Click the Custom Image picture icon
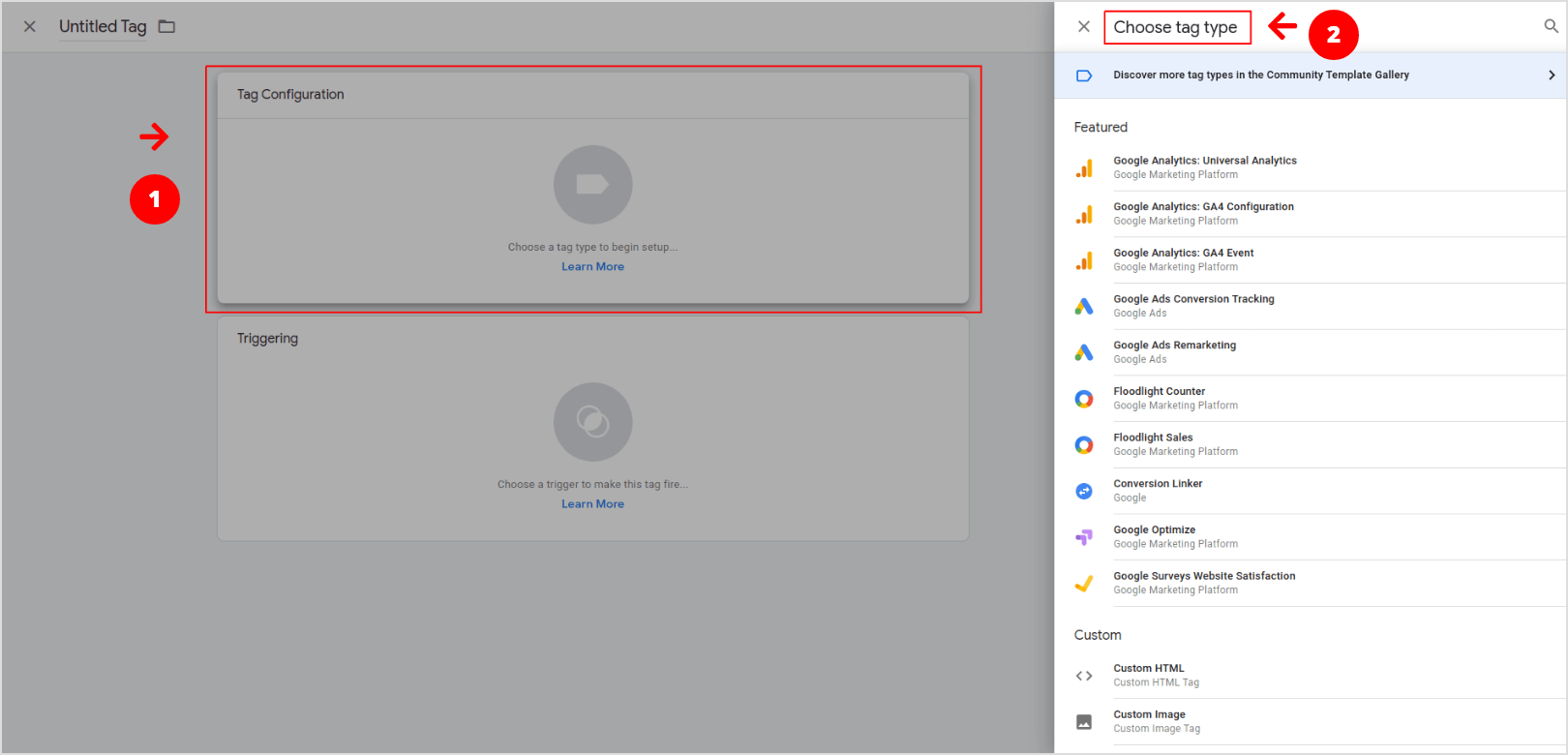Viewport: 1568px width, 755px height. pyautogui.click(x=1084, y=722)
